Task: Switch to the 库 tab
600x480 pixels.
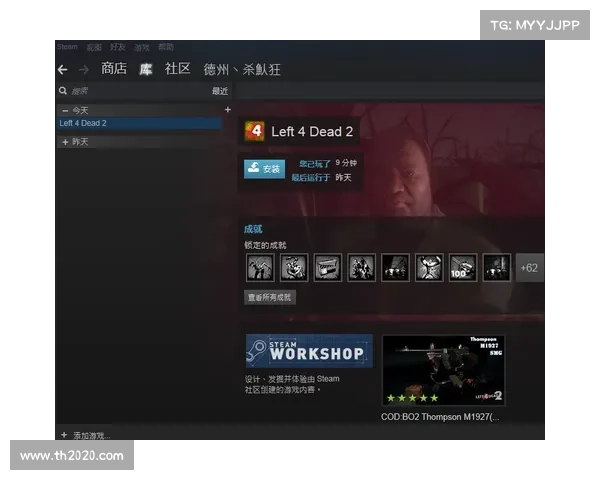Action: coord(145,69)
